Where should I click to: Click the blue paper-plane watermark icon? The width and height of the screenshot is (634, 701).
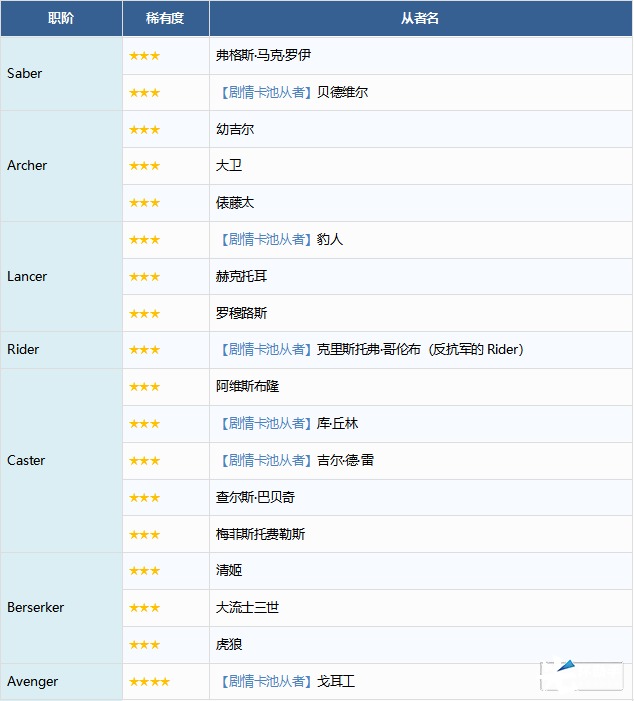[567, 666]
